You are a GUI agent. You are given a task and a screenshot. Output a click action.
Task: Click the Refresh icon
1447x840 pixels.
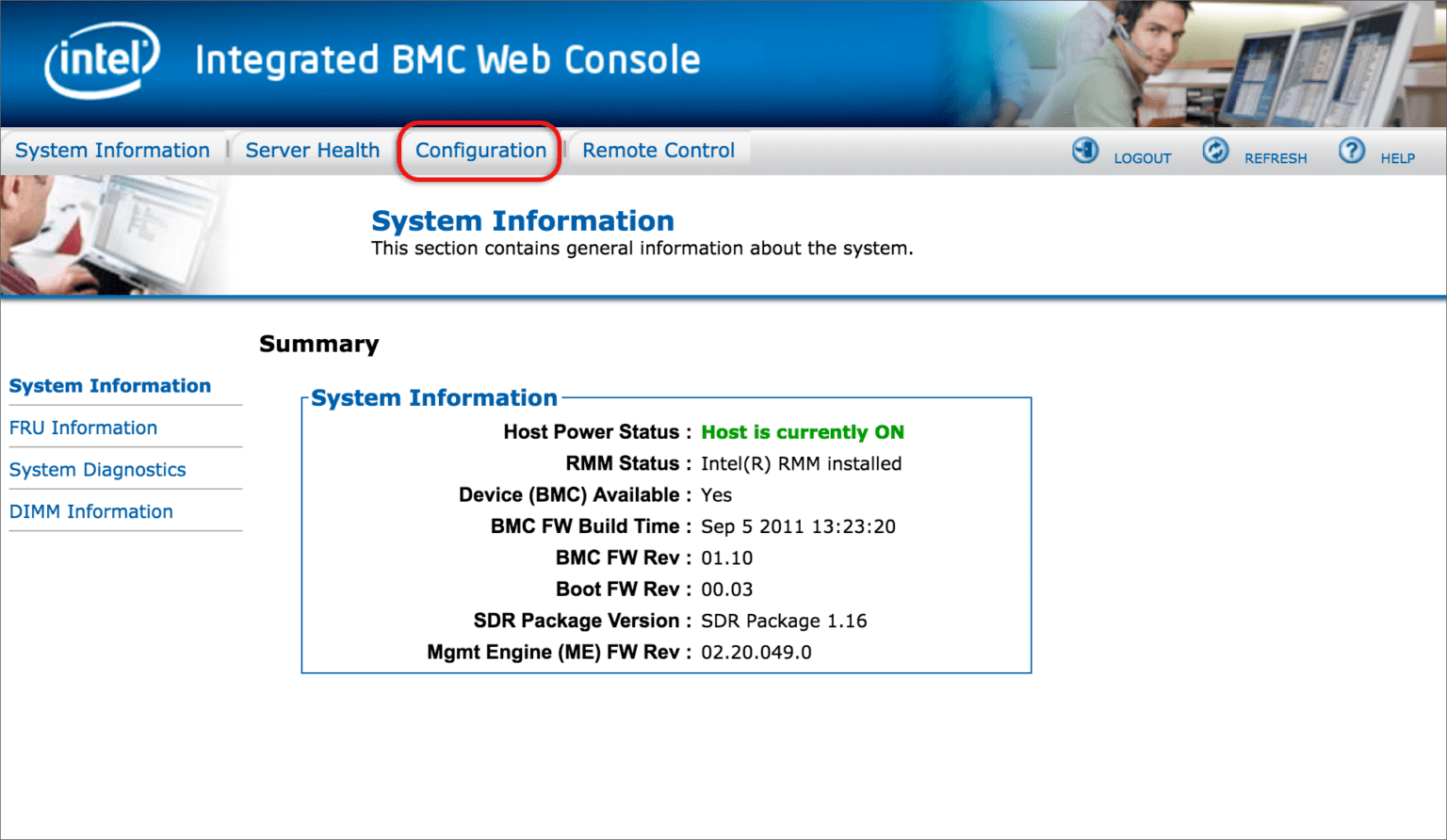(x=1215, y=150)
